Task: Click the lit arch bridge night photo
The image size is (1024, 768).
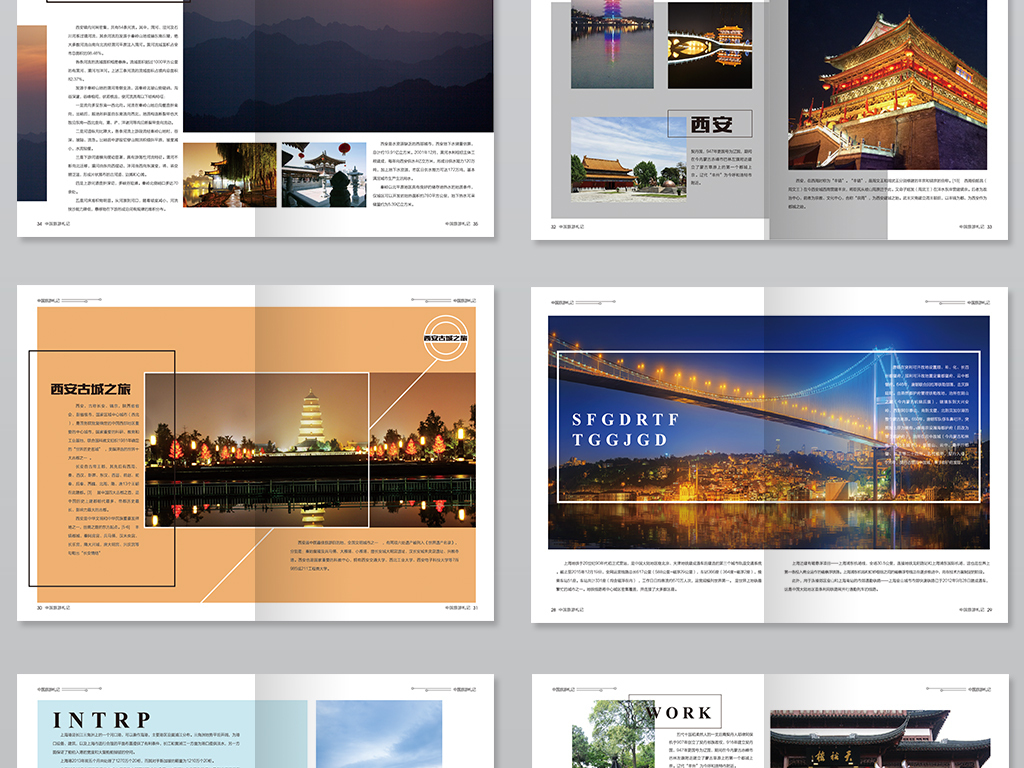Action: [710, 45]
